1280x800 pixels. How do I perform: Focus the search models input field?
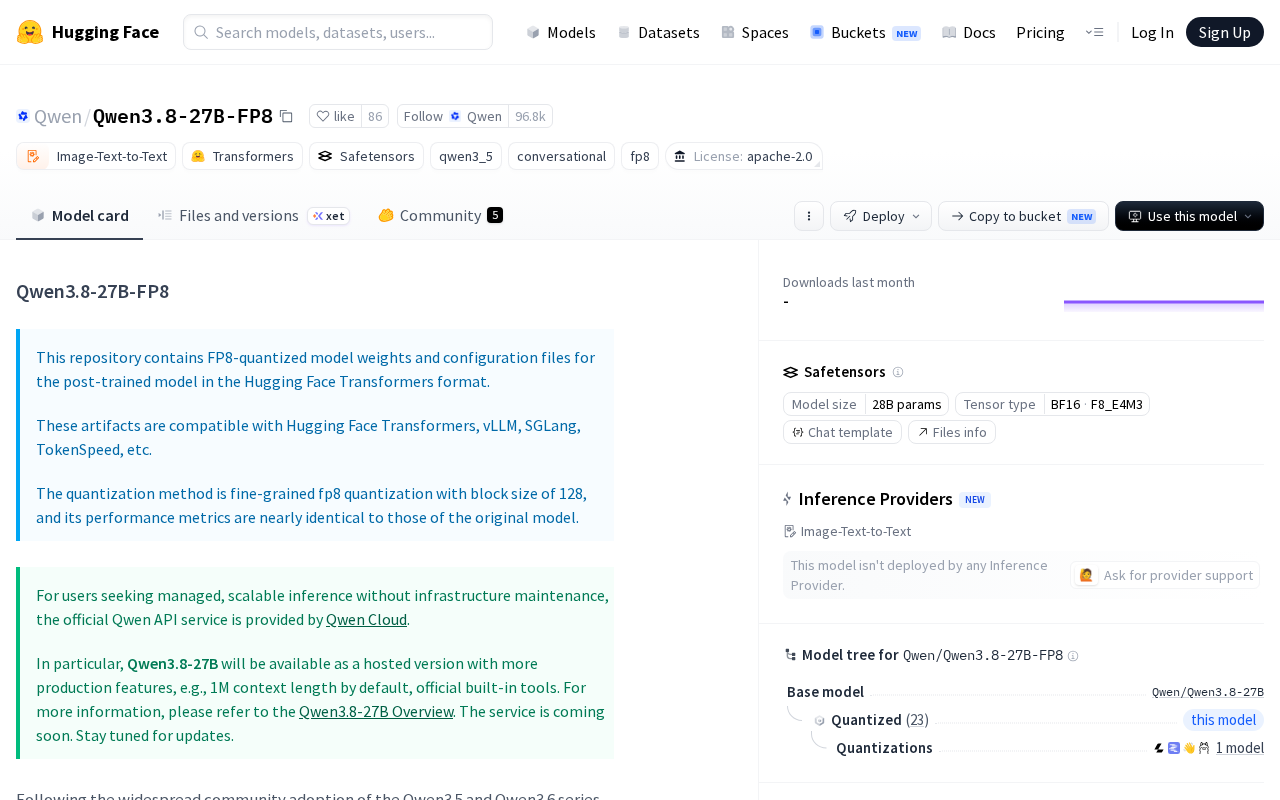338,32
